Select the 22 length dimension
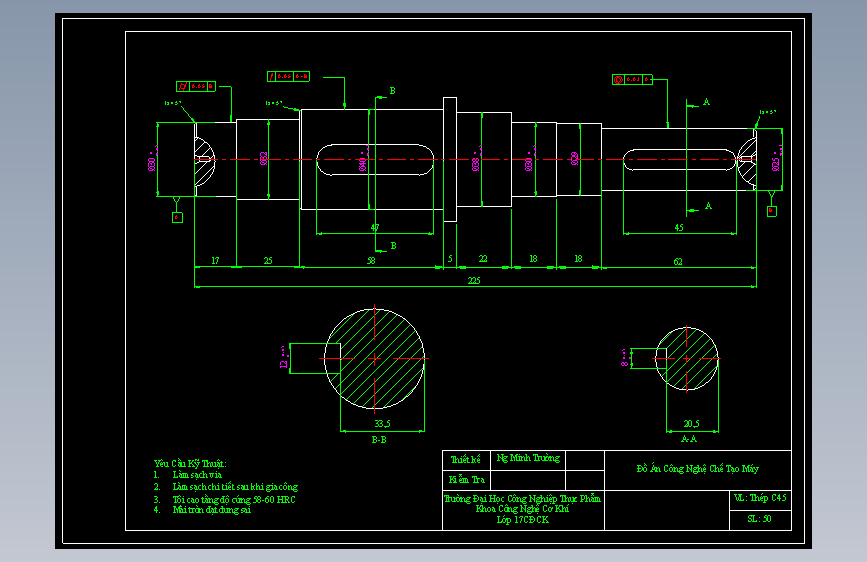This screenshot has height=562, width=867. 483,258
